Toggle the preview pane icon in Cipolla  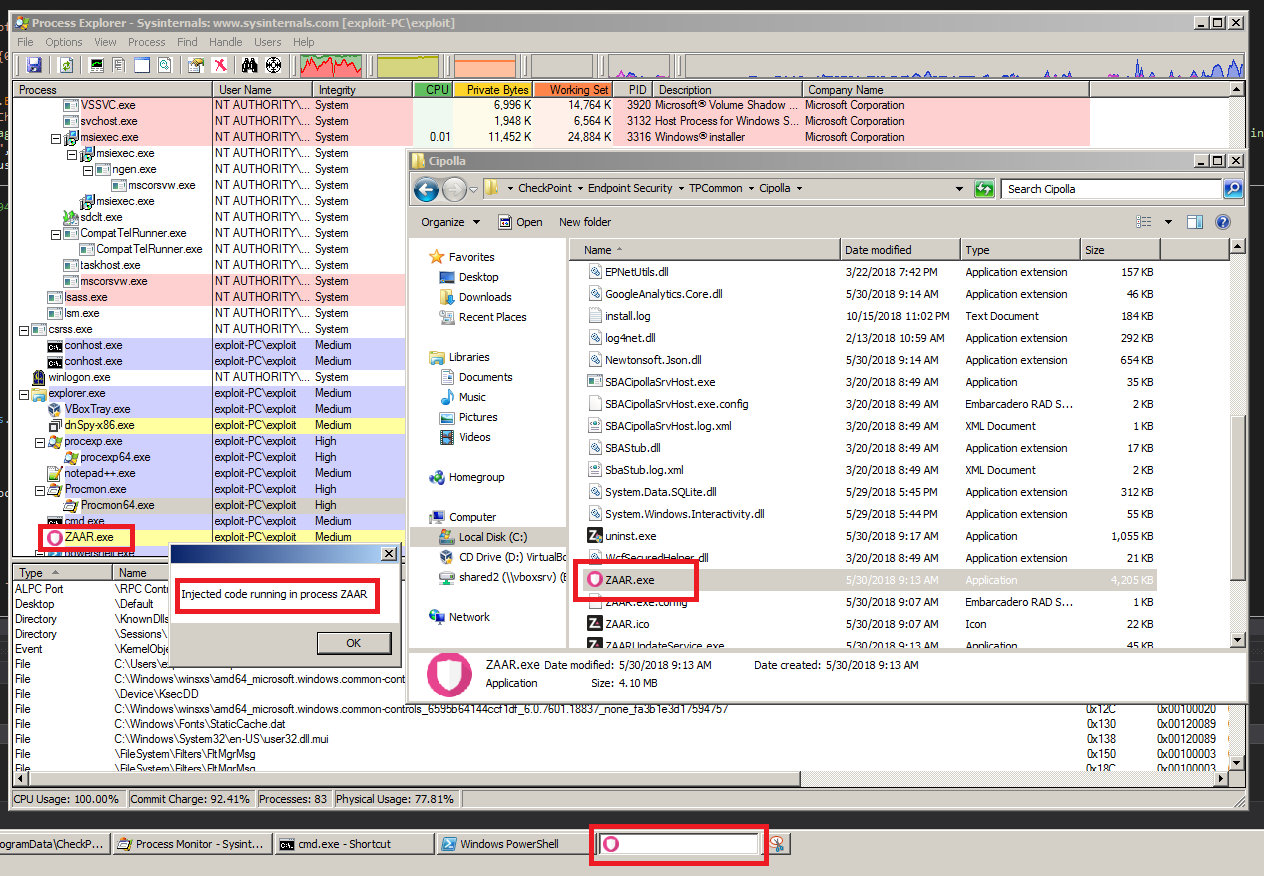pos(1195,222)
